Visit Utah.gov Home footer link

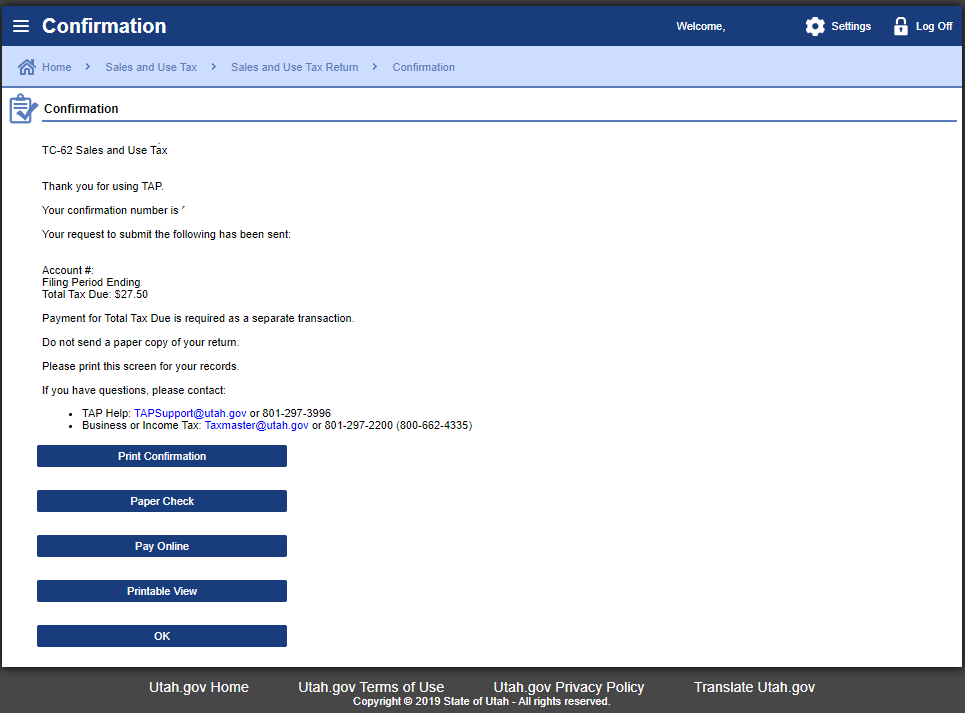tap(199, 687)
